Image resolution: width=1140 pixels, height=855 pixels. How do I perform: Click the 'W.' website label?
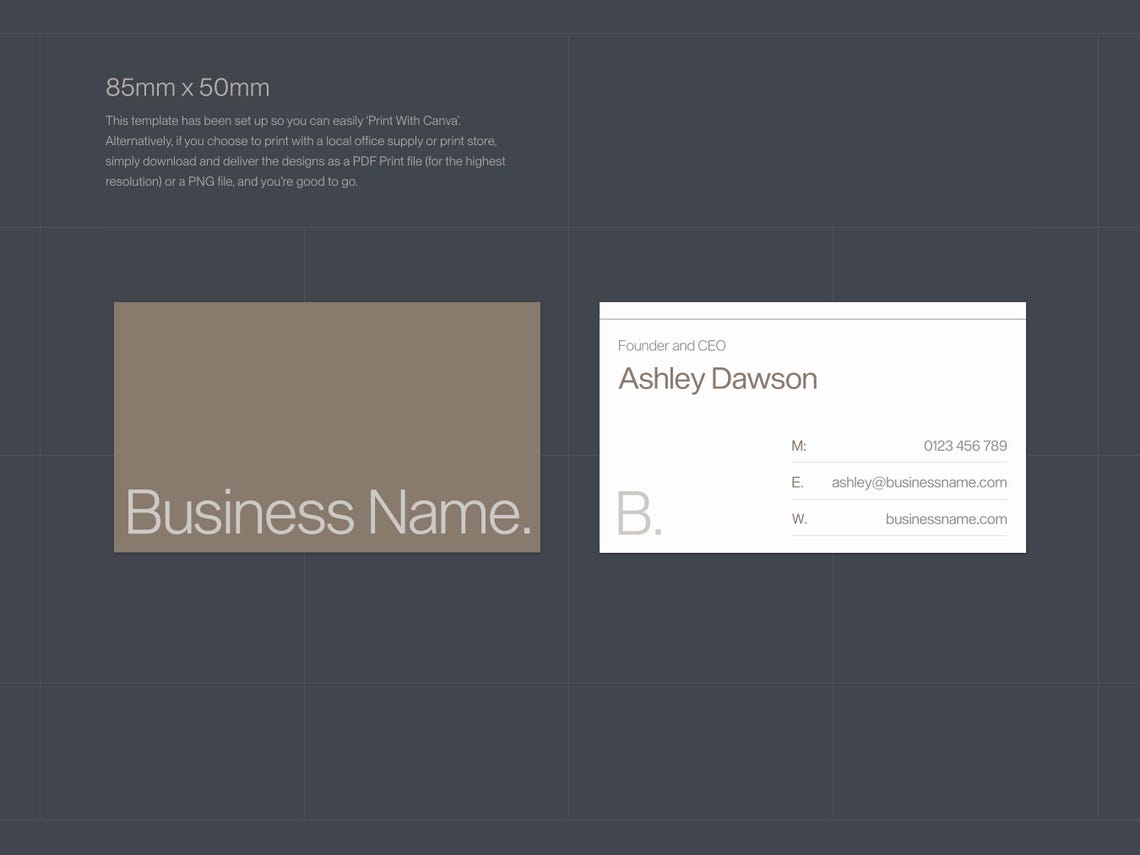(799, 518)
